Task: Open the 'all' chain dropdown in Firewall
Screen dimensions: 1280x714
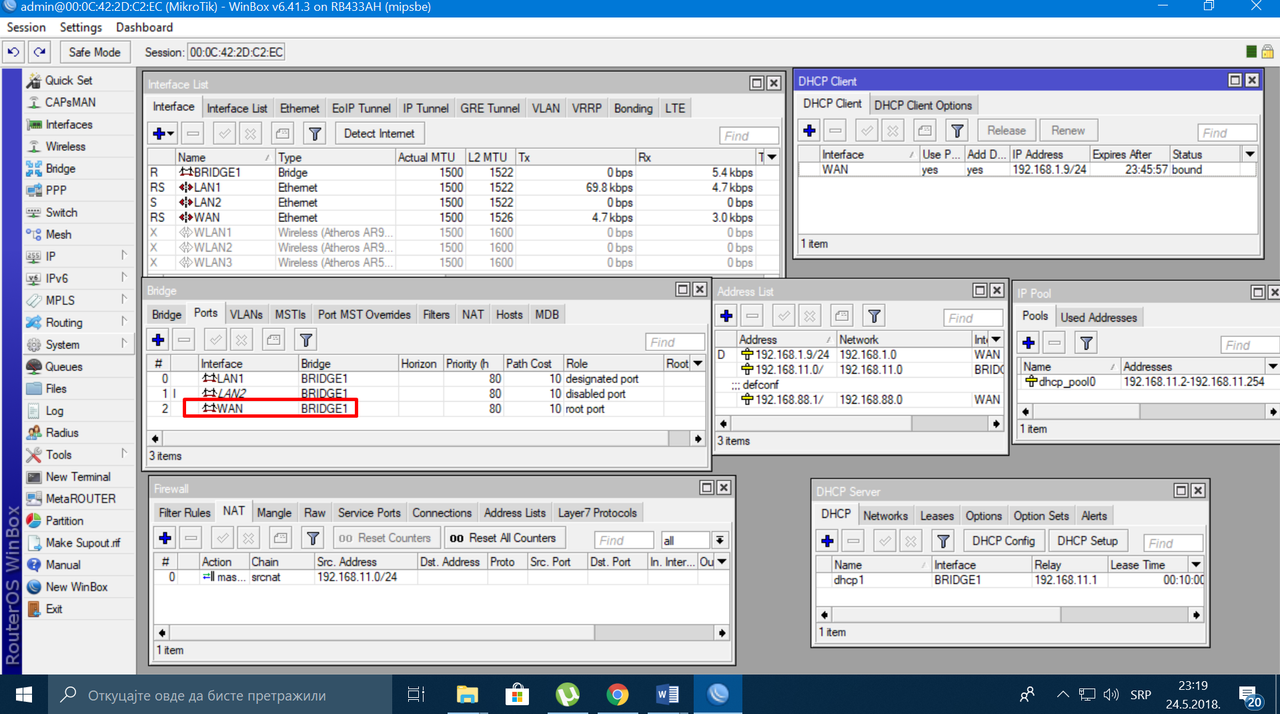Action: click(718, 540)
